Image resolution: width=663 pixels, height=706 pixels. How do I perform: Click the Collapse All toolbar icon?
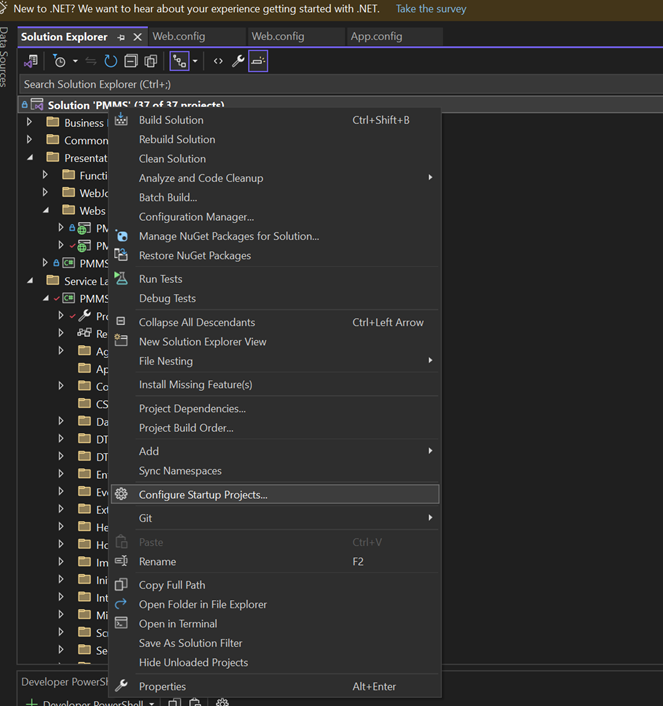point(130,61)
